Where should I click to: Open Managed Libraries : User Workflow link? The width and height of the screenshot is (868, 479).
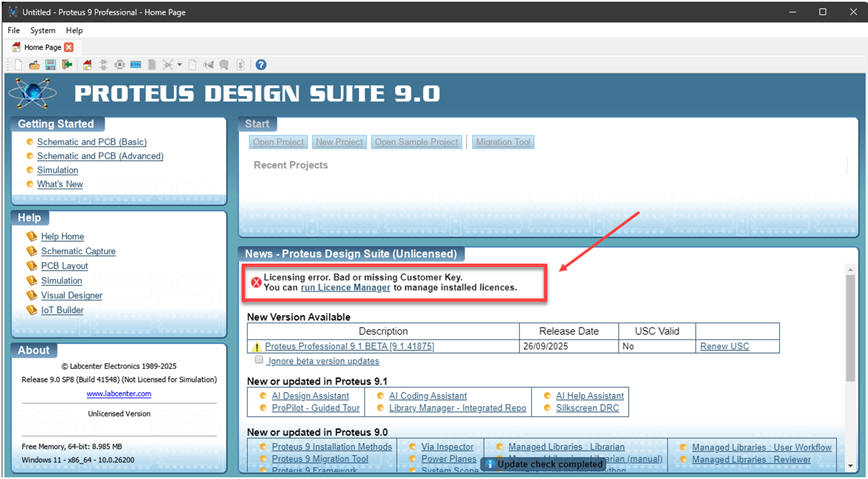[x=762, y=447]
